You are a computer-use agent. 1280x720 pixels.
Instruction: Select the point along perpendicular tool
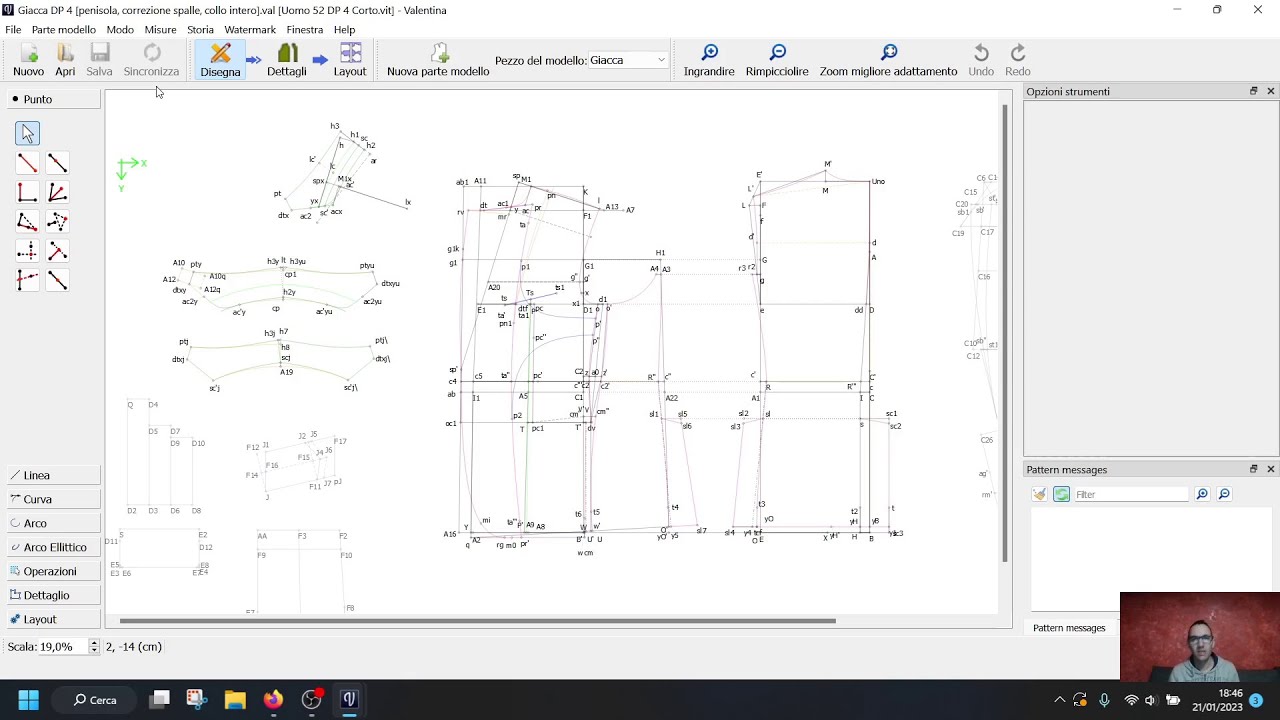[27, 193]
